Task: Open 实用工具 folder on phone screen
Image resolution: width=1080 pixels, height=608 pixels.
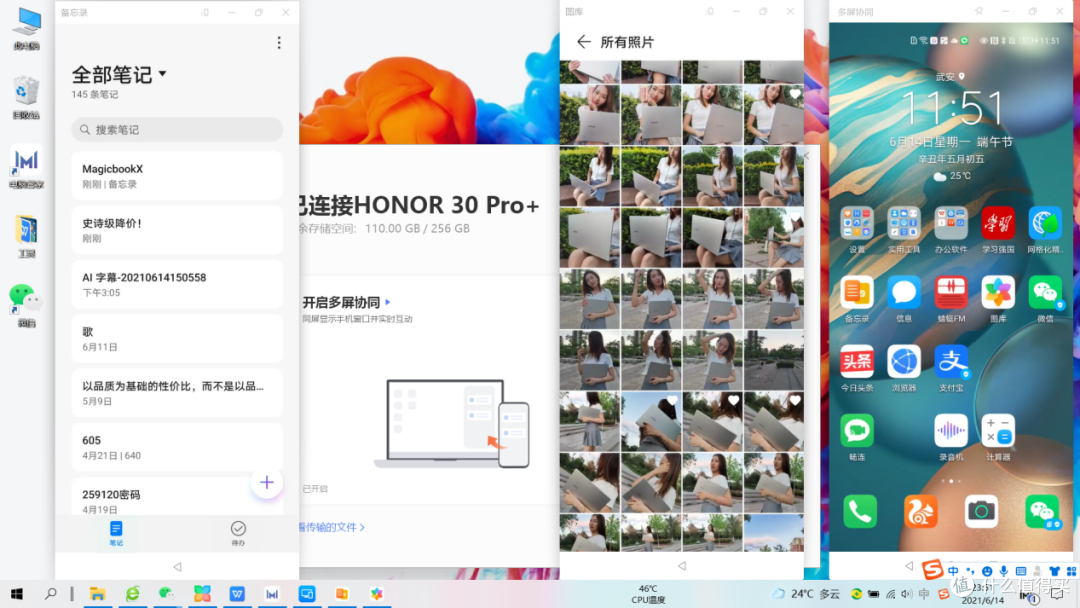Action: [x=904, y=231]
